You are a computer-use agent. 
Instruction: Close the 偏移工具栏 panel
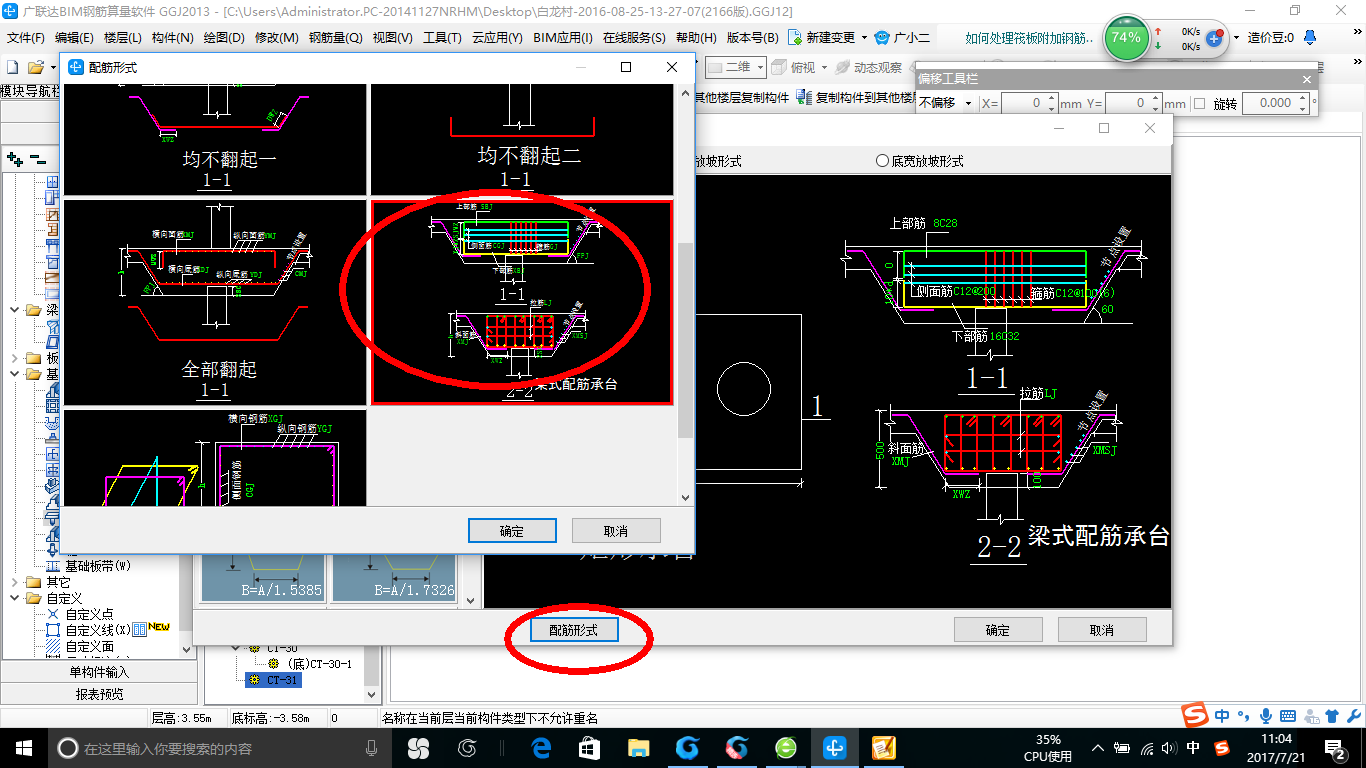1306,79
